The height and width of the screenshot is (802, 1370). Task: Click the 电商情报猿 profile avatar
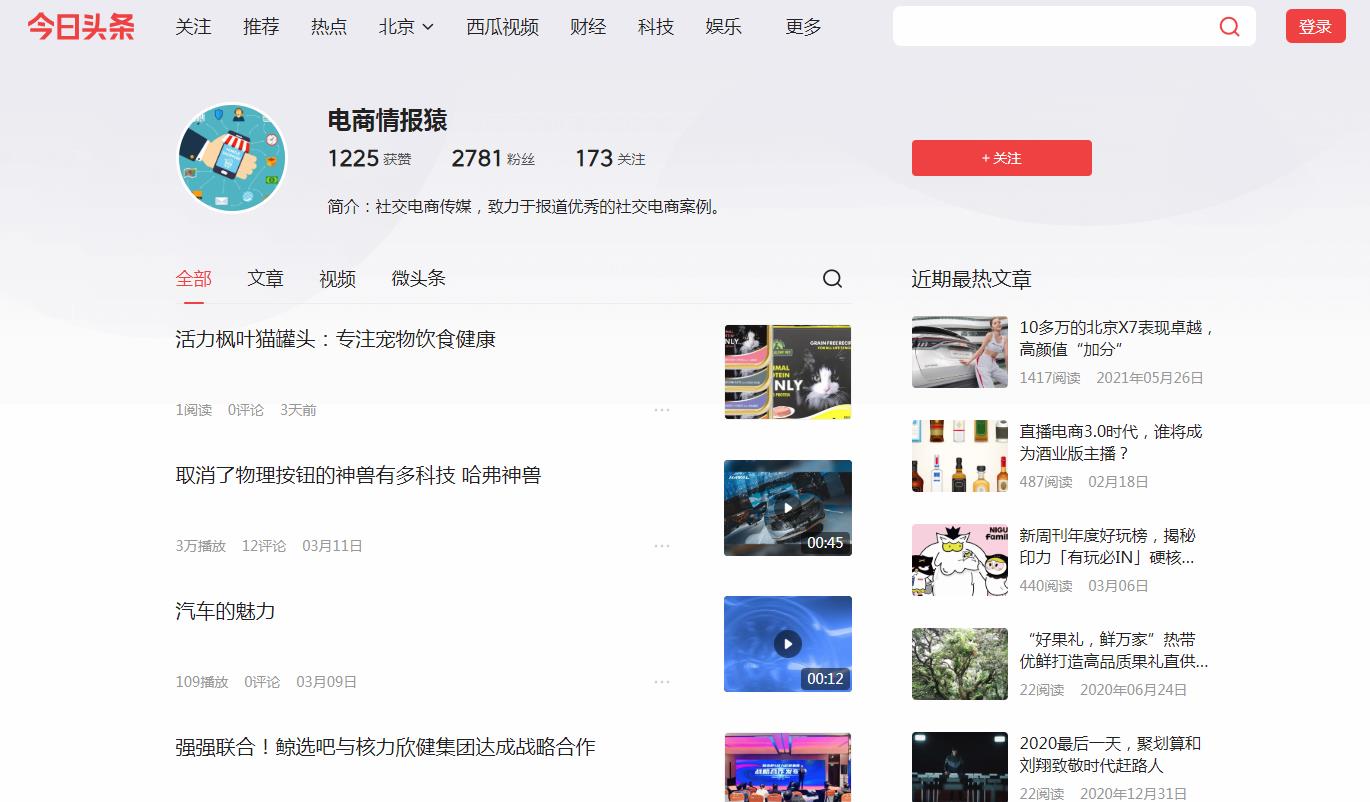[x=232, y=158]
